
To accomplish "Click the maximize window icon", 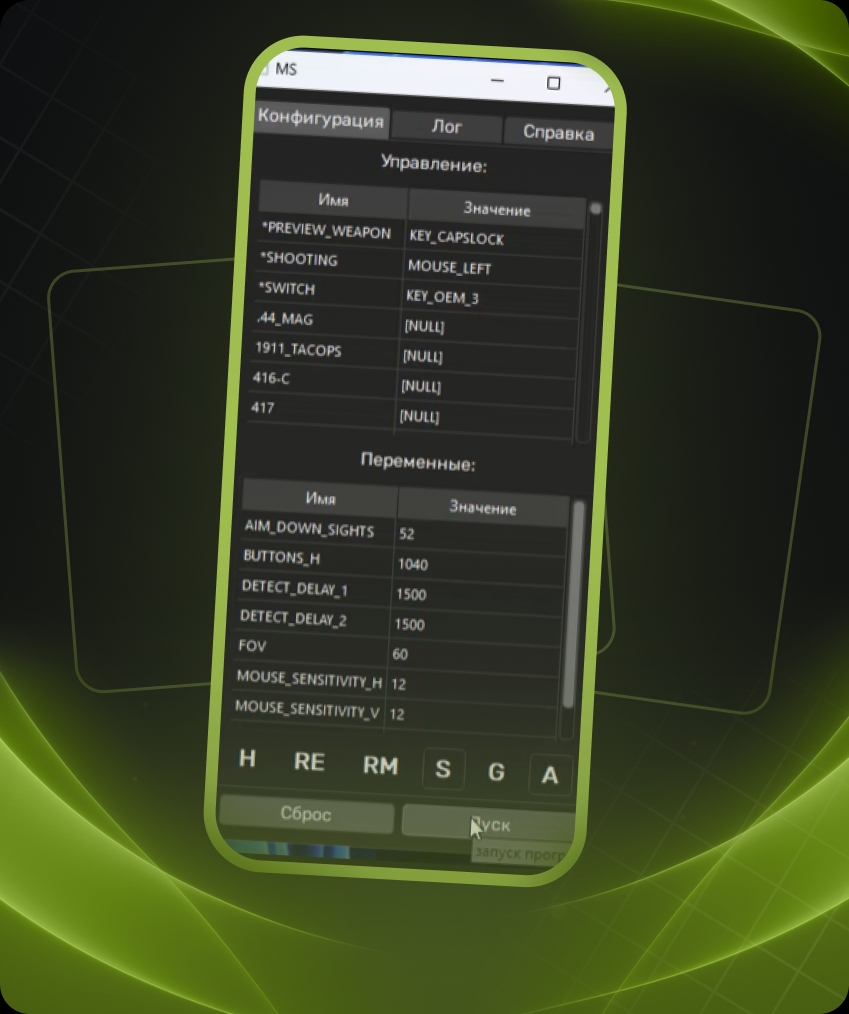I will click(x=553, y=83).
